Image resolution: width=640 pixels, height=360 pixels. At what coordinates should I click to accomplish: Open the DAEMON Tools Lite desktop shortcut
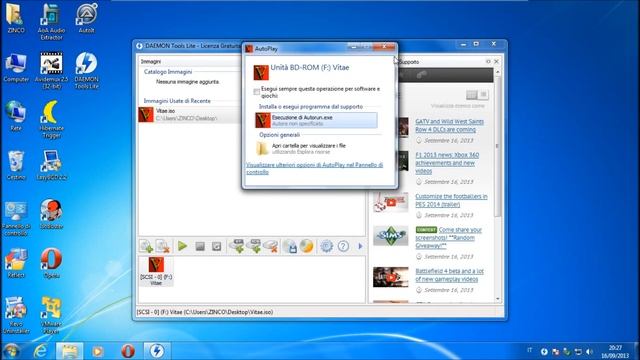(x=87, y=71)
